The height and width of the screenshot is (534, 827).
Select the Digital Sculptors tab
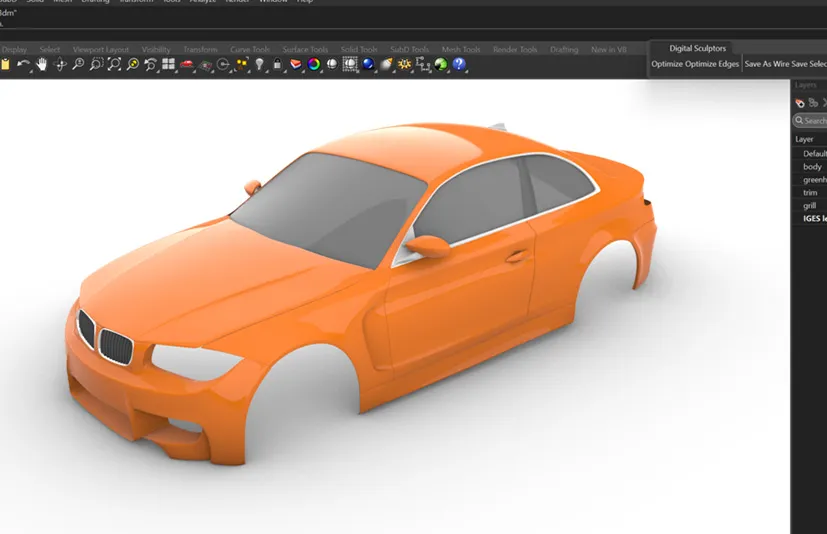click(x=698, y=48)
